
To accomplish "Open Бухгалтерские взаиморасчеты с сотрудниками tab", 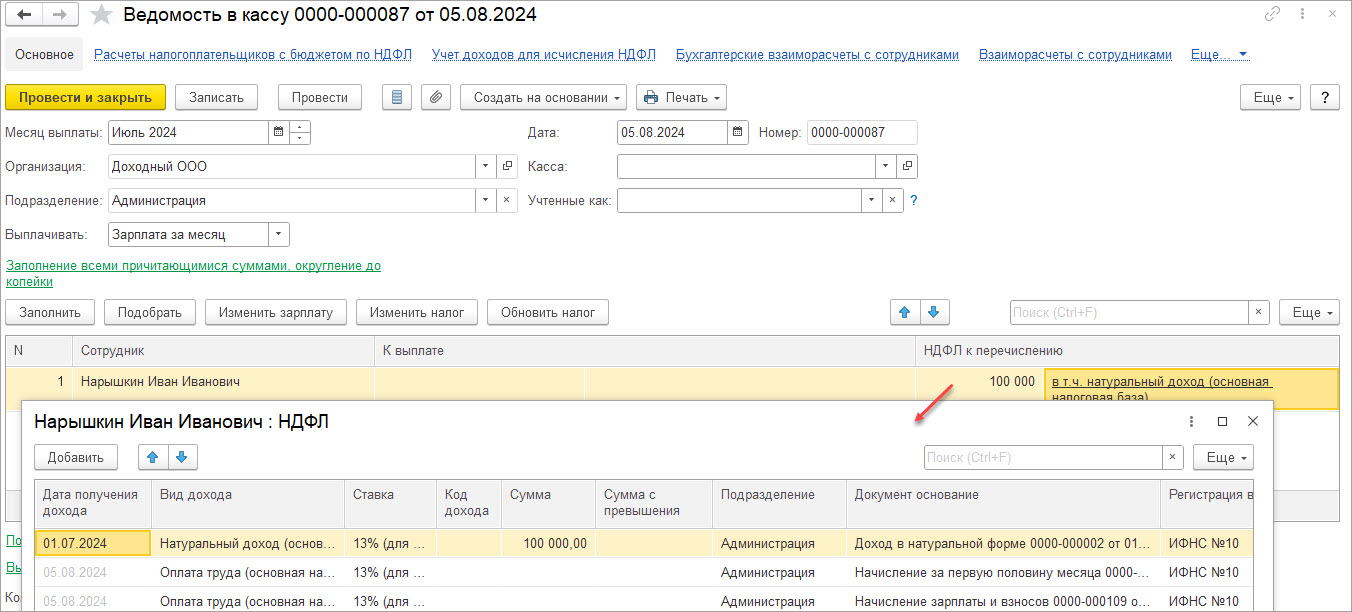I will tap(817, 55).
